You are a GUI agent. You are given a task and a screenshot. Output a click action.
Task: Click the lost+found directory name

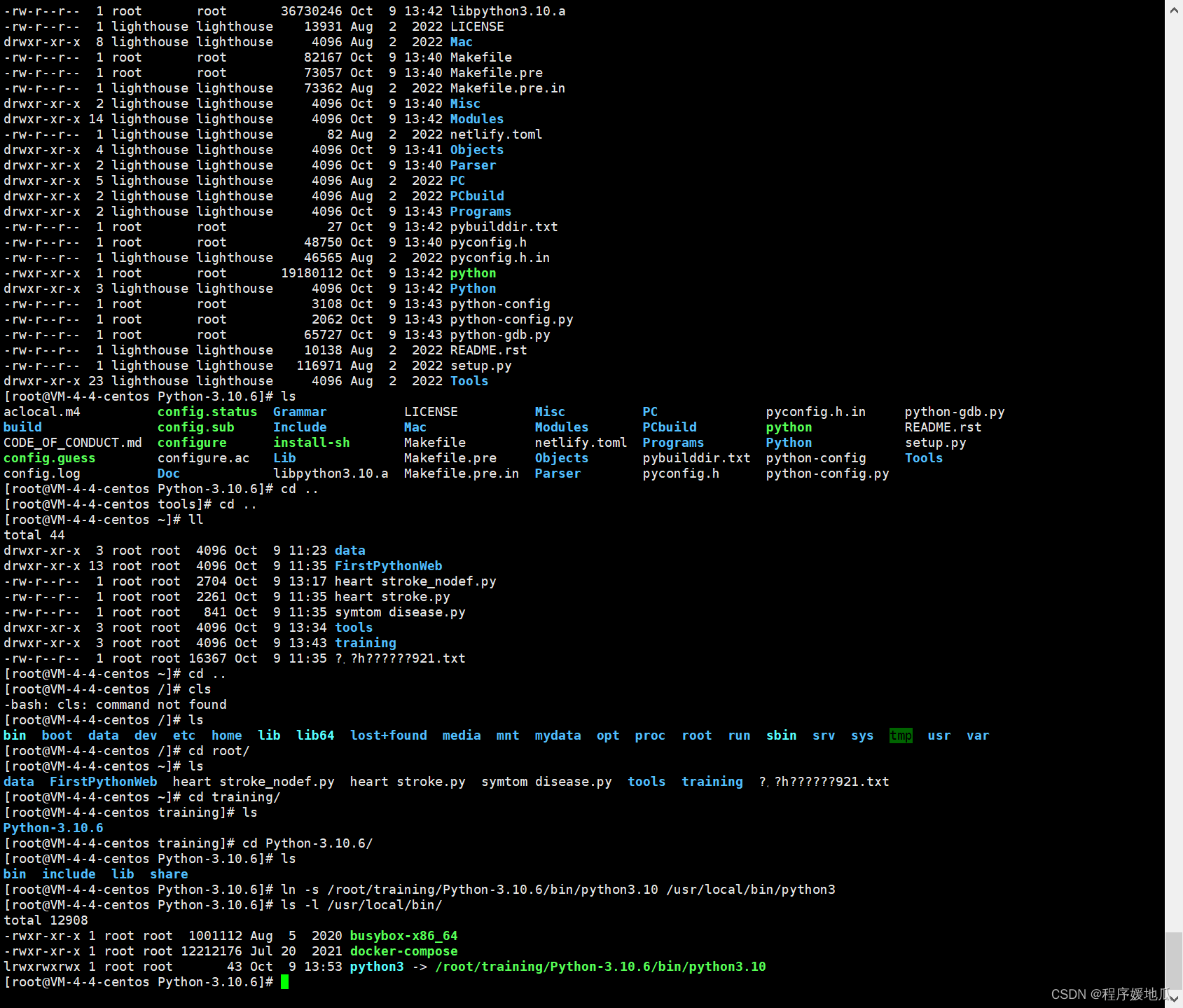(388, 736)
